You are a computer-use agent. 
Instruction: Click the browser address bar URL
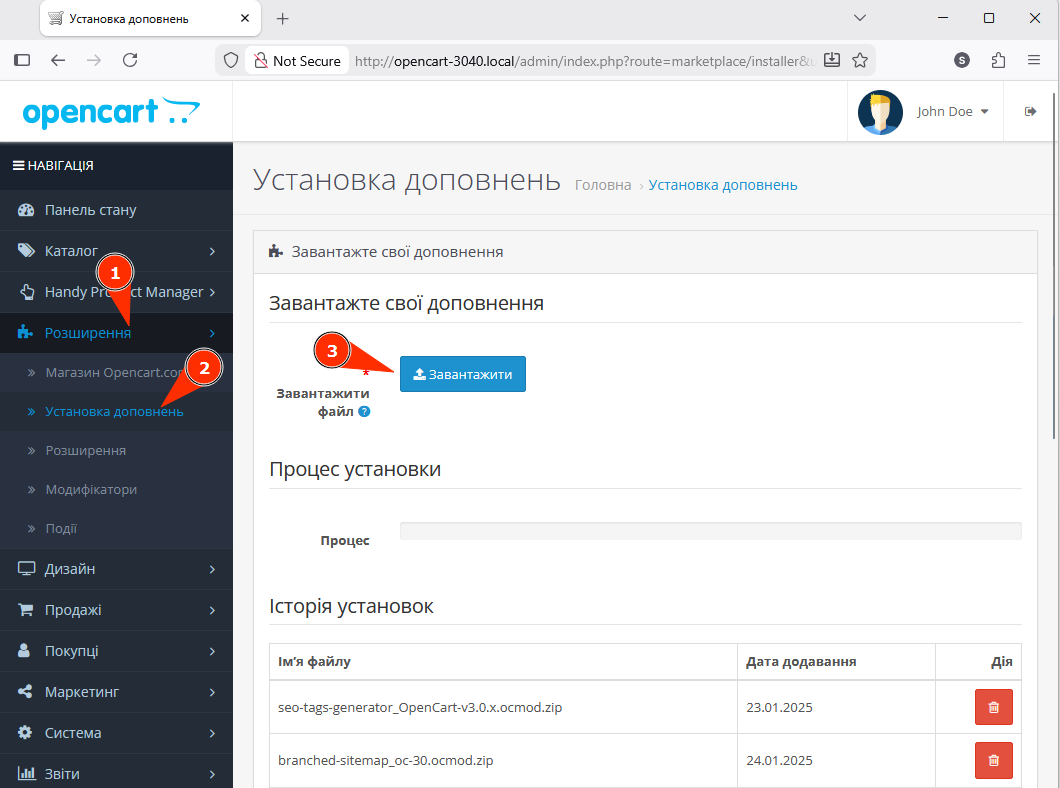585,61
